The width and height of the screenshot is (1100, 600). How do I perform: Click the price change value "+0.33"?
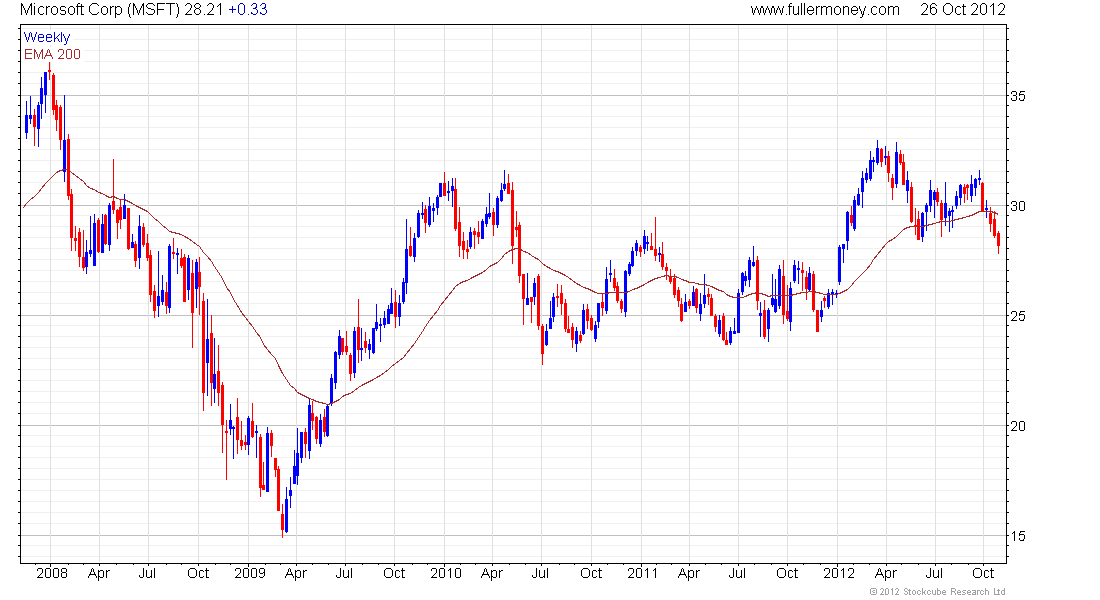pyautogui.click(x=248, y=10)
